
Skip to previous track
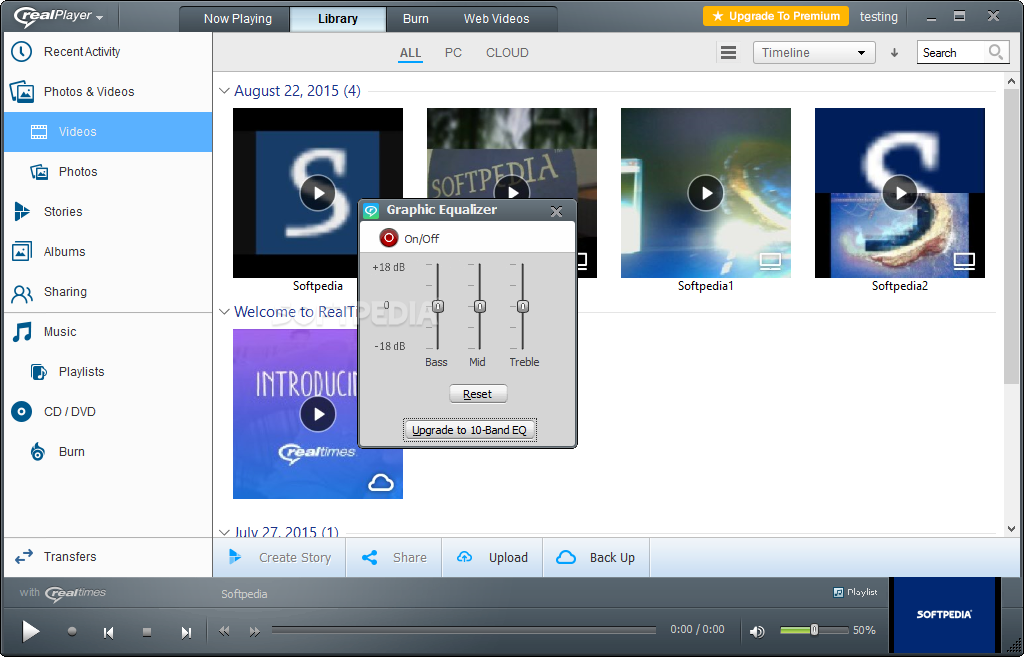(108, 632)
